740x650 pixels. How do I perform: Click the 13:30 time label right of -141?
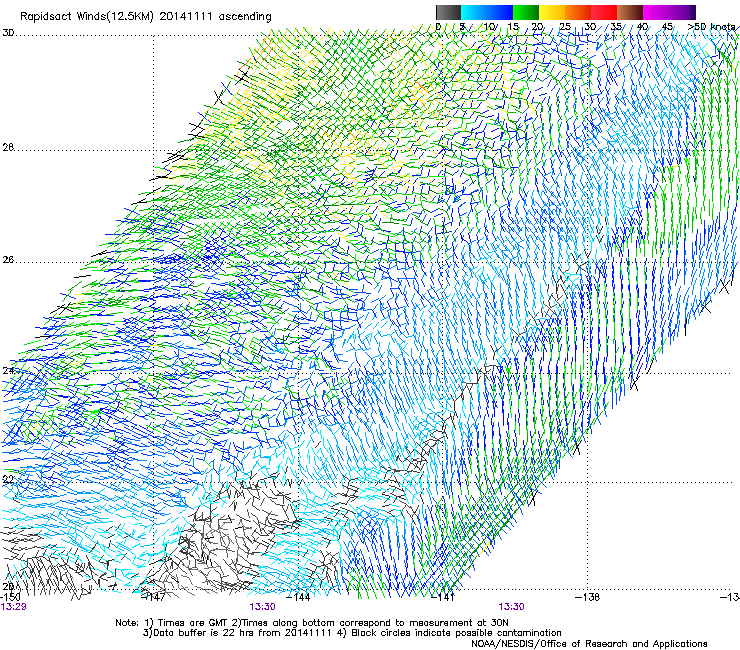pos(512,607)
